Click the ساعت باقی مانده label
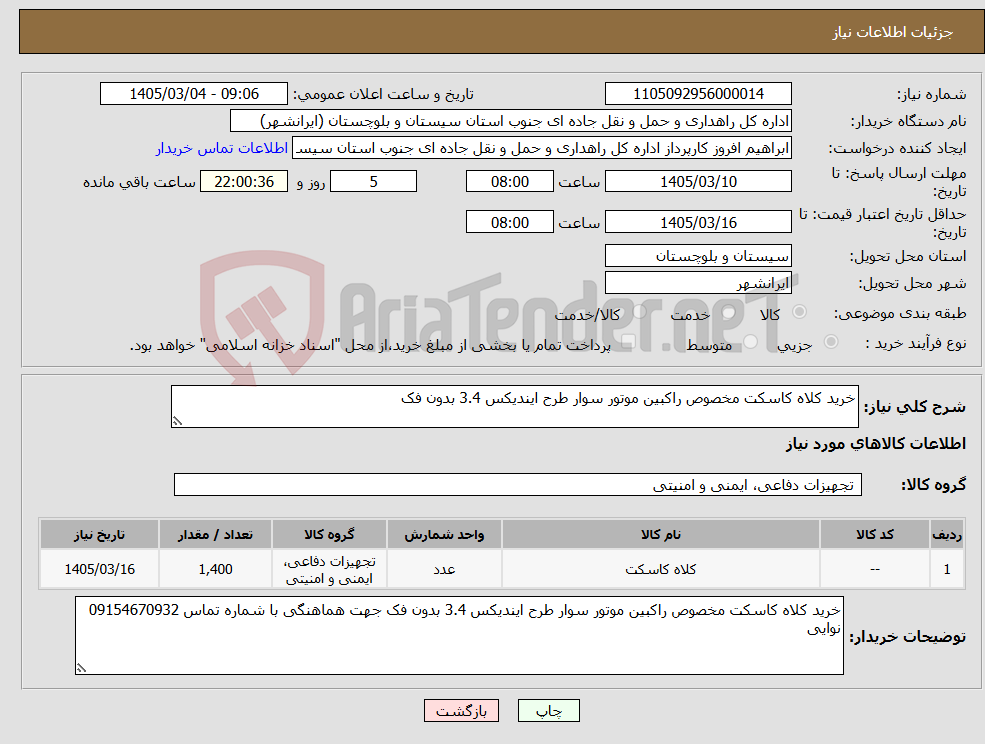985x744 pixels. click(139, 182)
